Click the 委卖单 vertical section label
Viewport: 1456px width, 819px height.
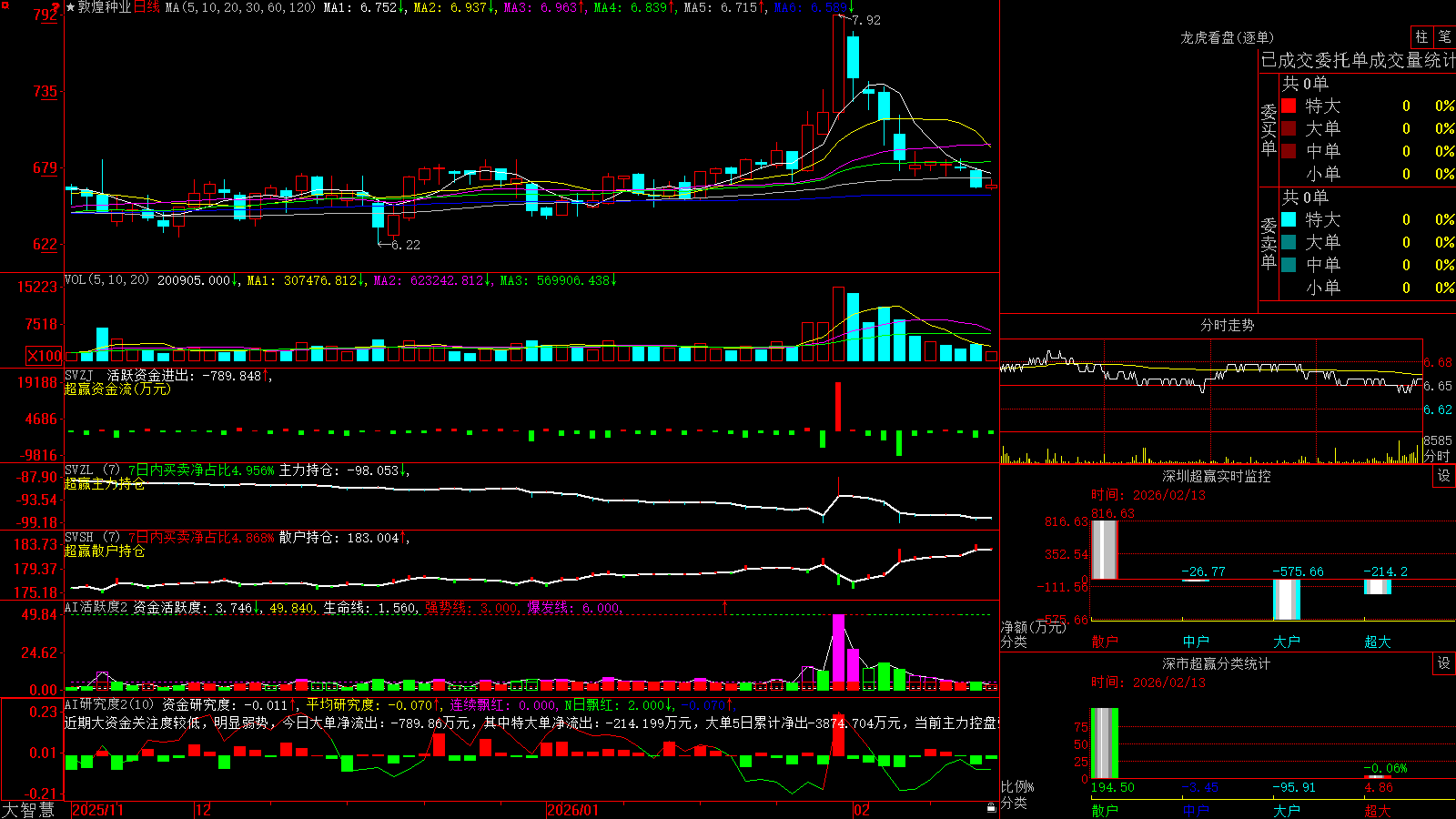[1269, 243]
